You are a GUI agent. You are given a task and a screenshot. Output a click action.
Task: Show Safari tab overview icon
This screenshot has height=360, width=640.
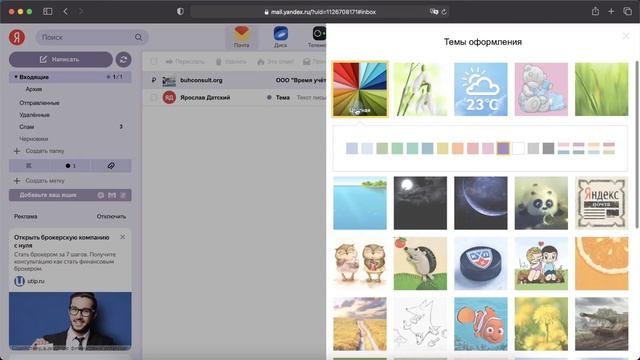pos(627,11)
